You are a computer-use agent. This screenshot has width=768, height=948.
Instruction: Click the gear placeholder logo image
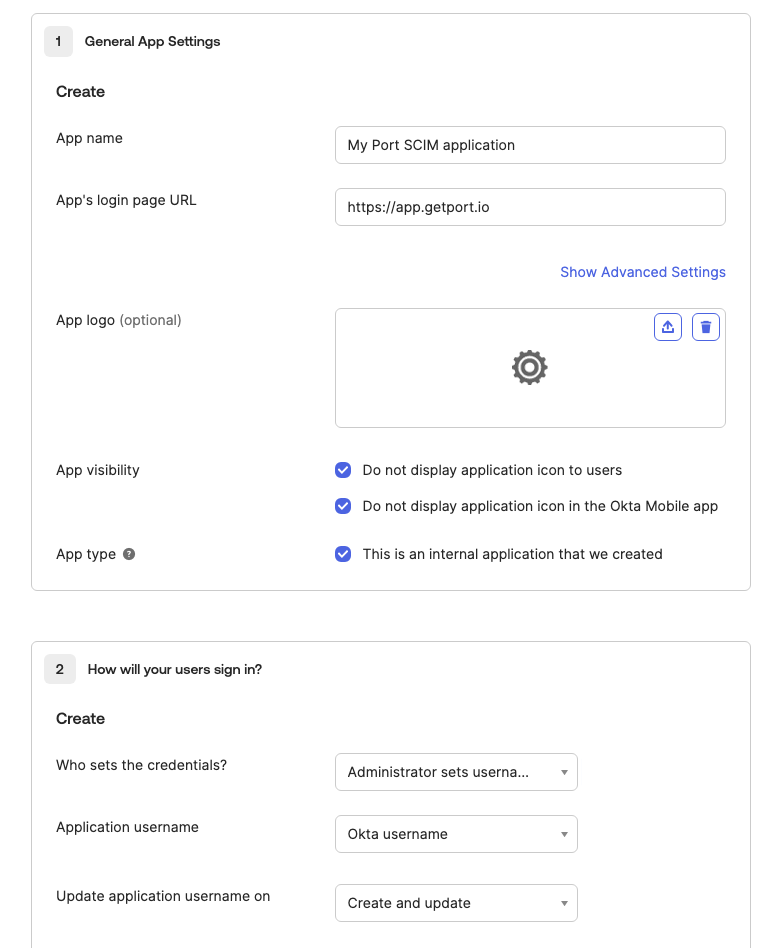tap(530, 367)
